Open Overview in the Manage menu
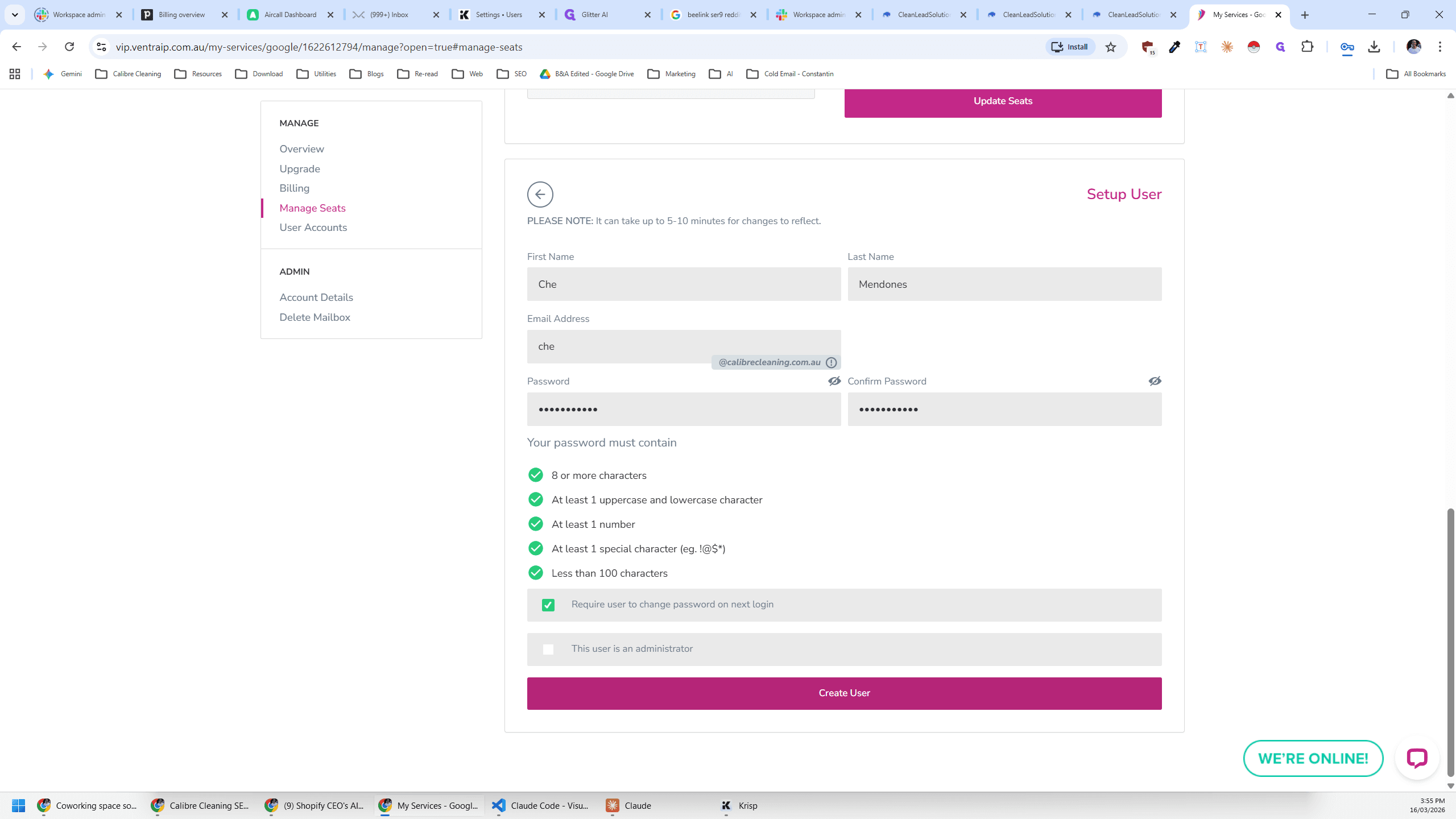This screenshot has height=819, width=1456. point(301,149)
